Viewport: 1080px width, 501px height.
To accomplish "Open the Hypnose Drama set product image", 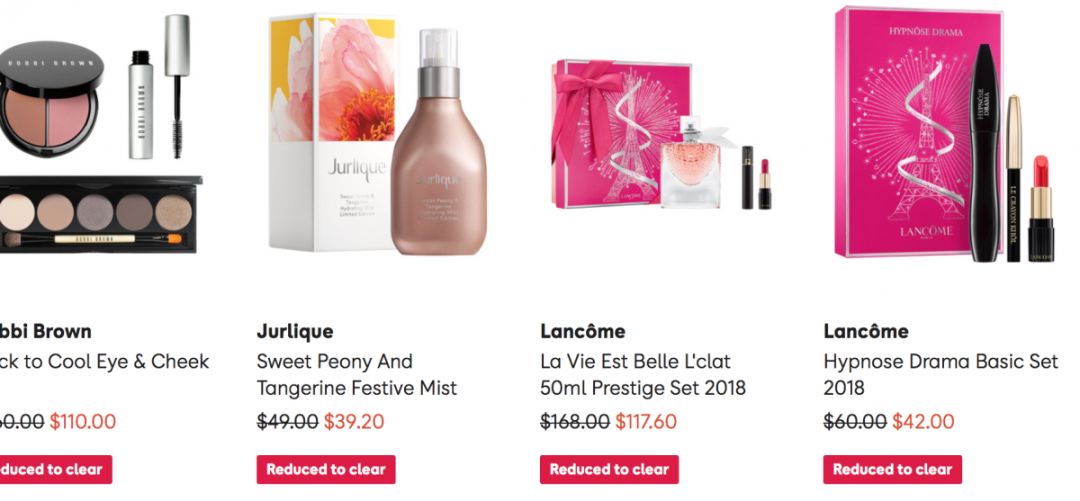I will [x=945, y=134].
